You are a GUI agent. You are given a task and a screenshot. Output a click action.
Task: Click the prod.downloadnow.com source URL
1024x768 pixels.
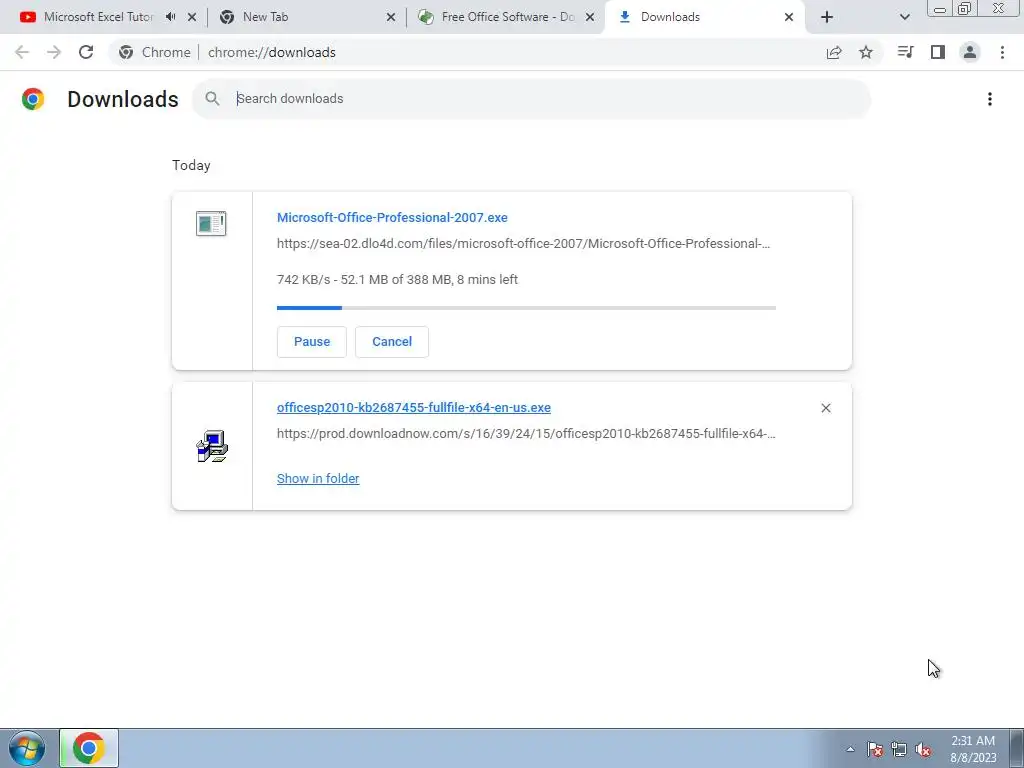(526, 434)
